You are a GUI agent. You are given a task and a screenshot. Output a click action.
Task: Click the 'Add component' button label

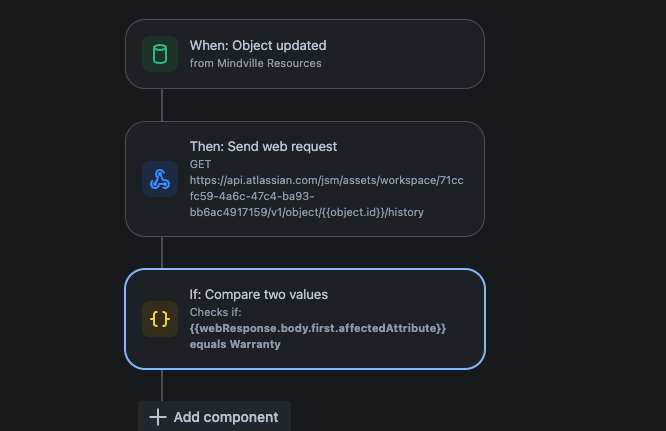pos(226,417)
